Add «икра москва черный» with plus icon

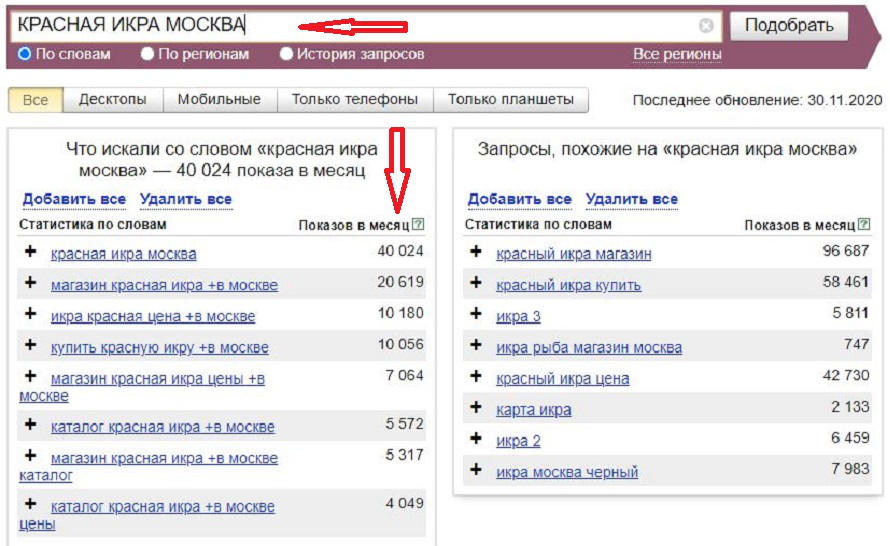tap(476, 470)
